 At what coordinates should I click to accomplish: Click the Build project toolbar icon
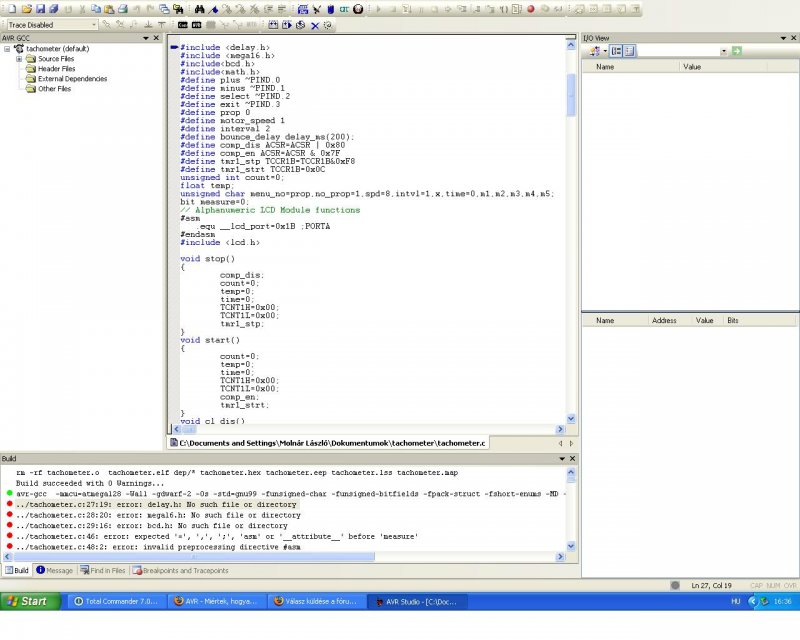click(303, 9)
